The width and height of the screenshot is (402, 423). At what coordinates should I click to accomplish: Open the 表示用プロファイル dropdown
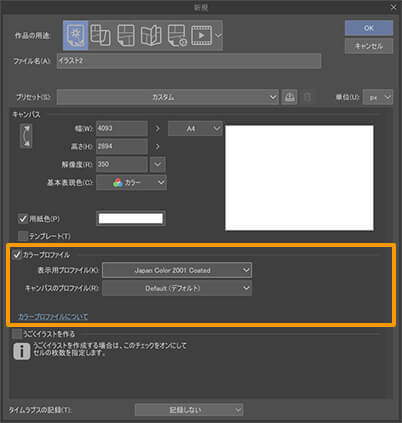[x=177, y=270]
